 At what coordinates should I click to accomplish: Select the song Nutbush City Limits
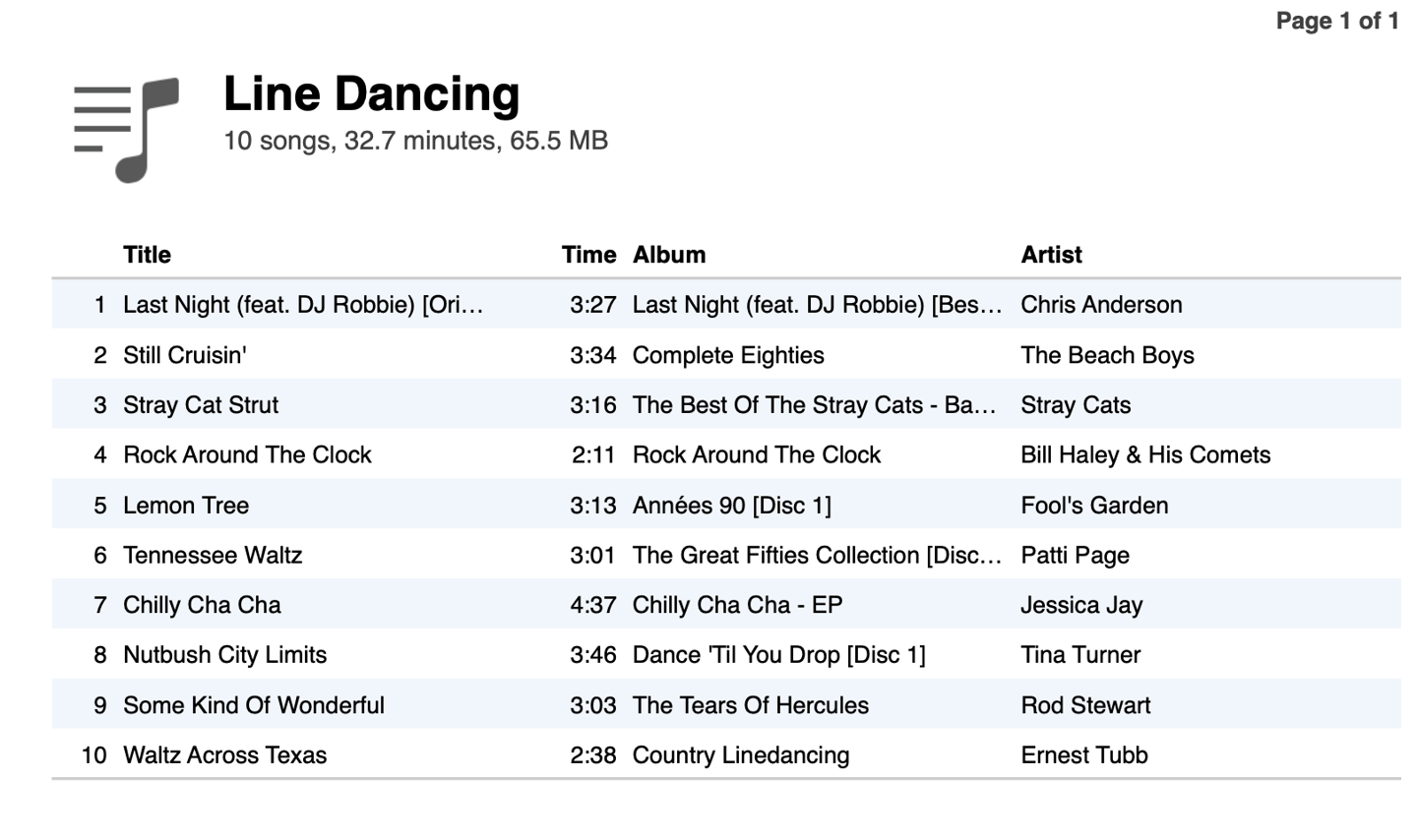coord(224,655)
